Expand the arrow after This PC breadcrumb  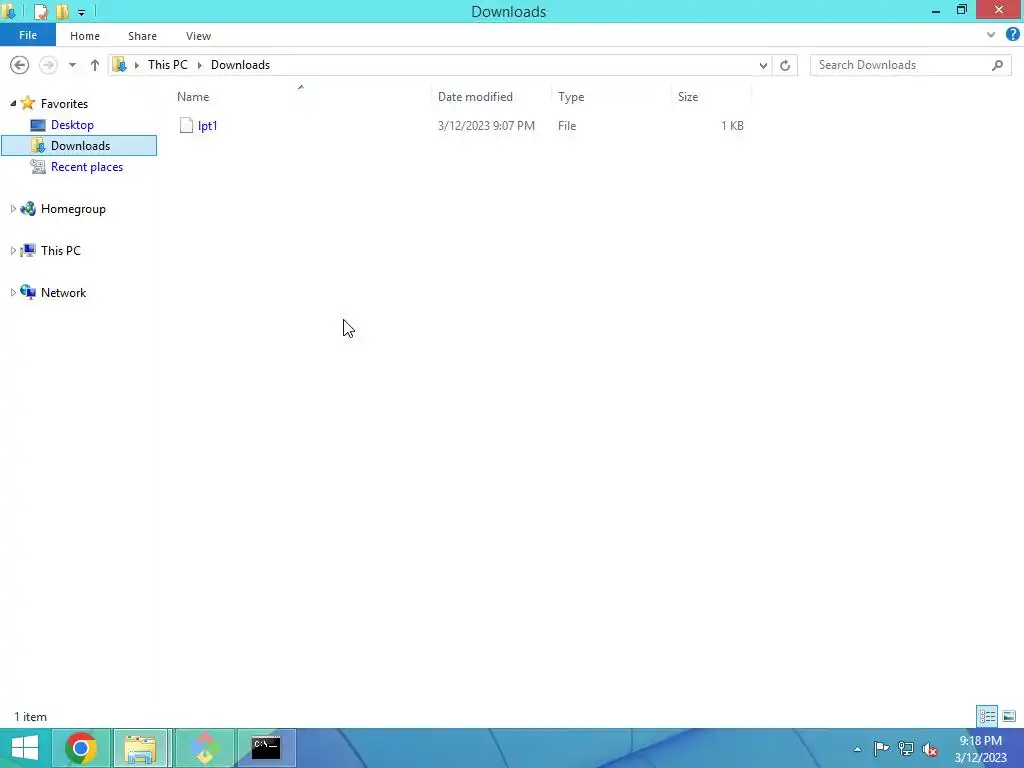(x=199, y=65)
